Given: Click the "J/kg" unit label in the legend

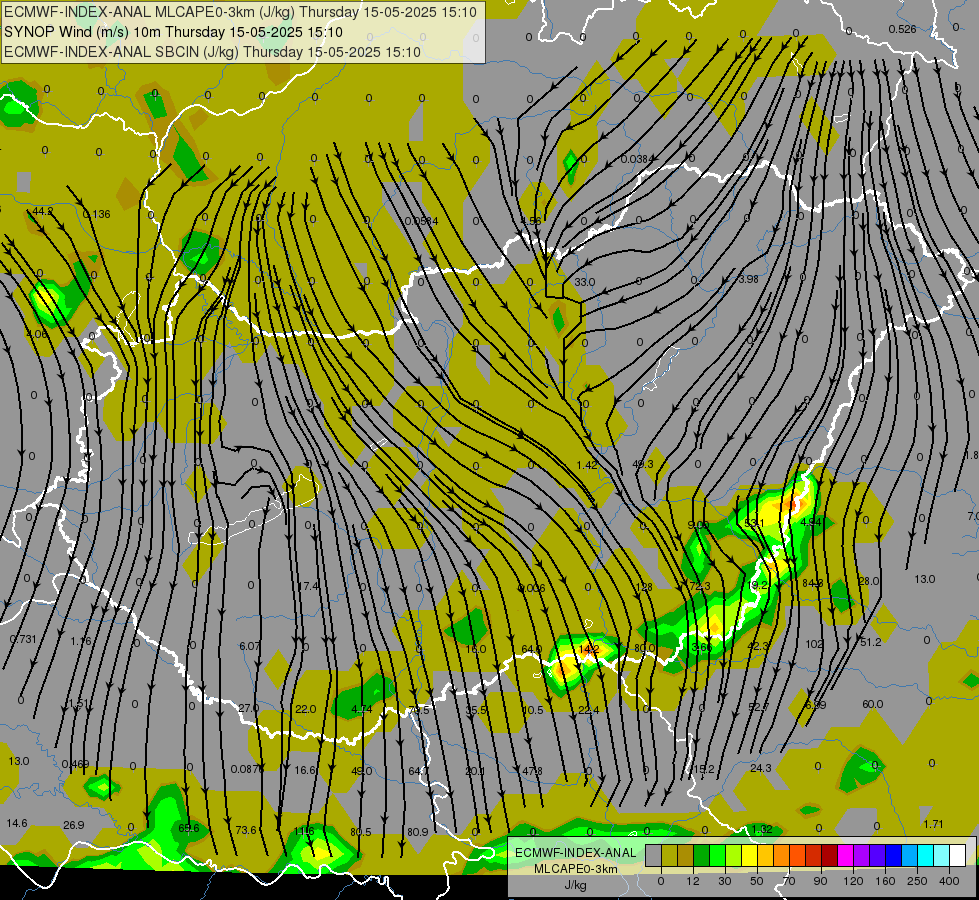Looking at the screenshot, I should click(575, 885).
